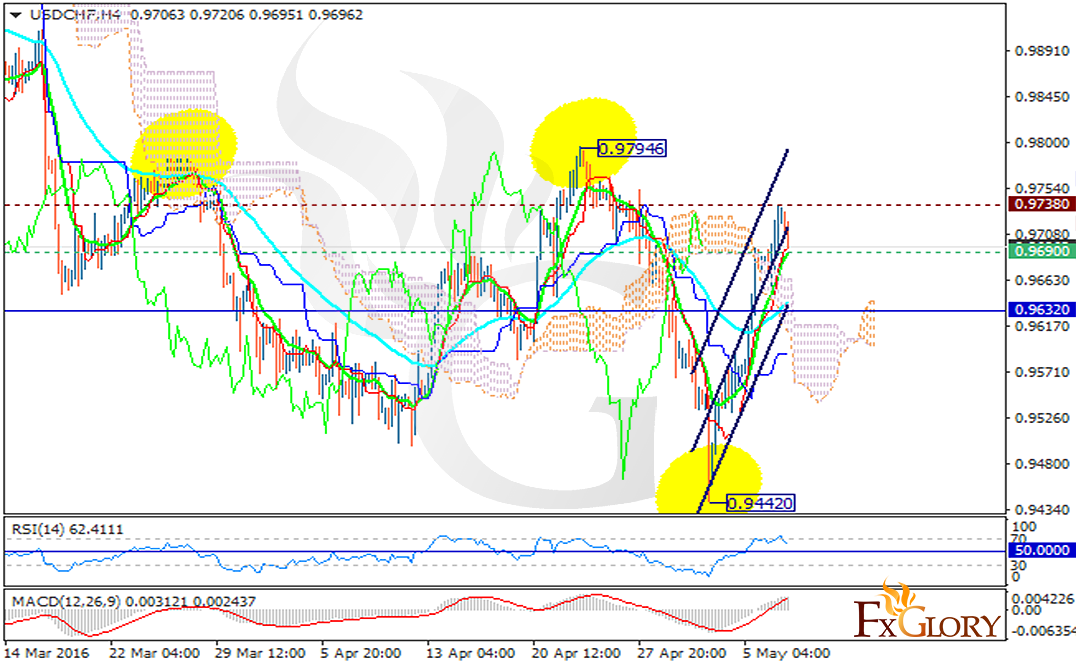Click the 0.98000 price axis value
The width and height of the screenshot is (1076, 669).
pyautogui.click(x=1042, y=143)
